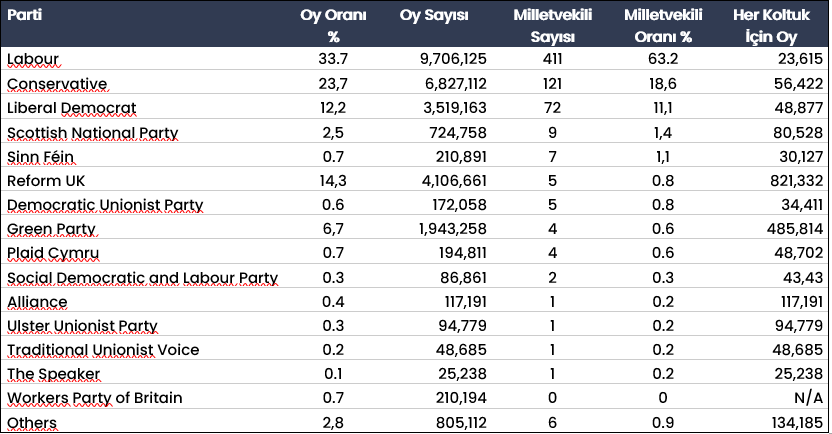This screenshot has height=434, width=832.
Task: Click the Reform UK cell
Action: click(44, 181)
